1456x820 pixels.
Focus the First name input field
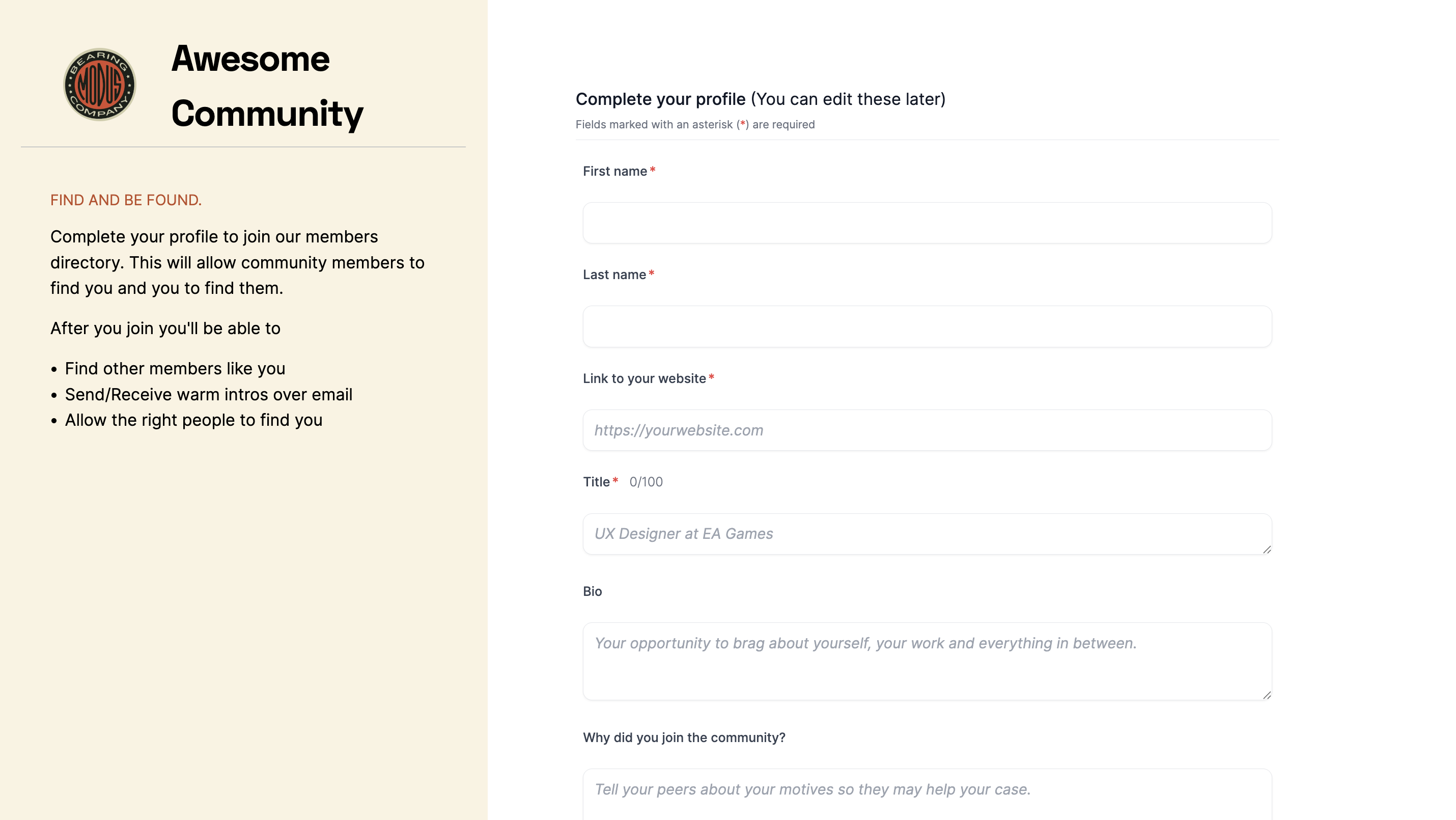[x=927, y=223]
